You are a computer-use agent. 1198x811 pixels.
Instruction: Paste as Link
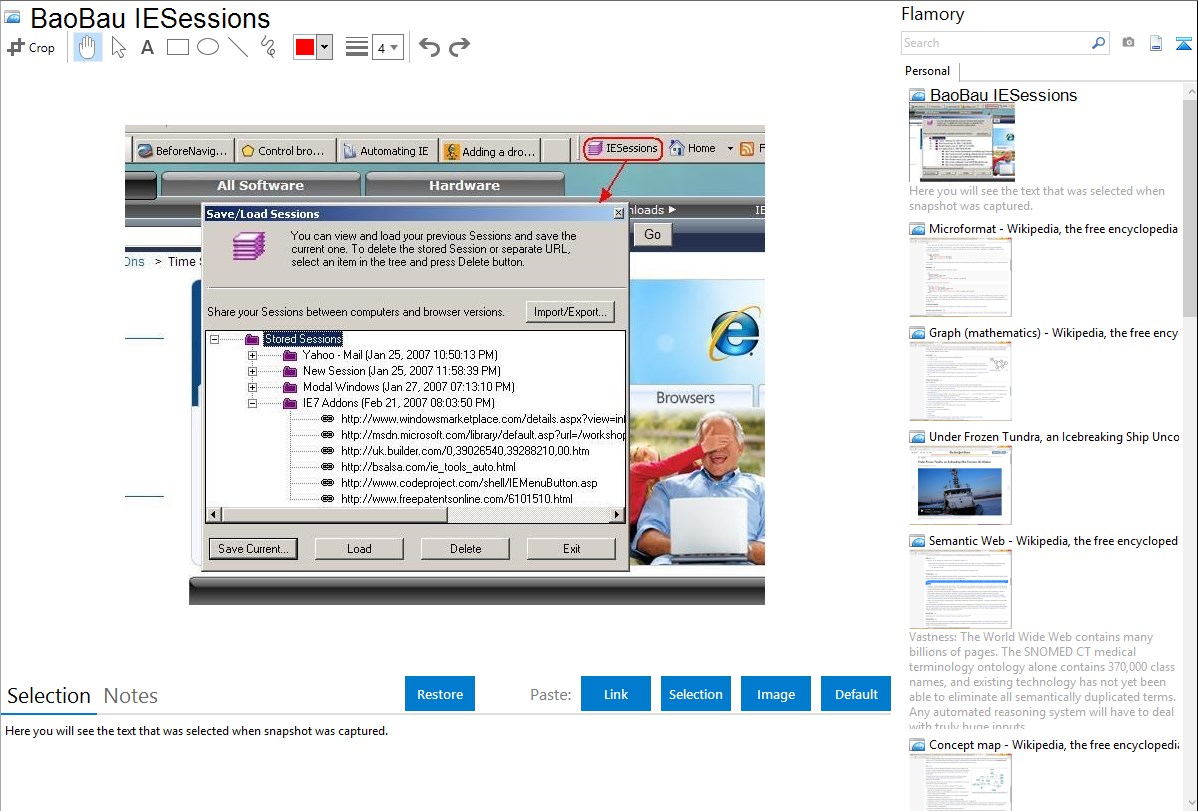click(616, 694)
